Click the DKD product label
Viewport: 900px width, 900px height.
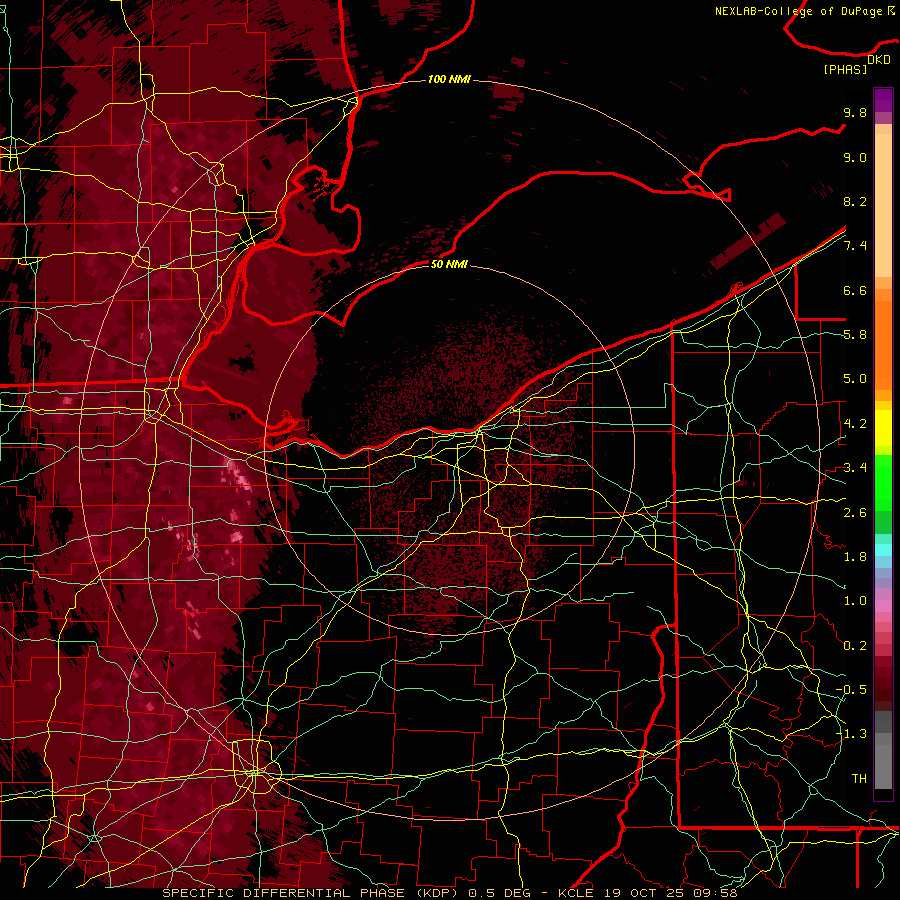pos(879,59)
